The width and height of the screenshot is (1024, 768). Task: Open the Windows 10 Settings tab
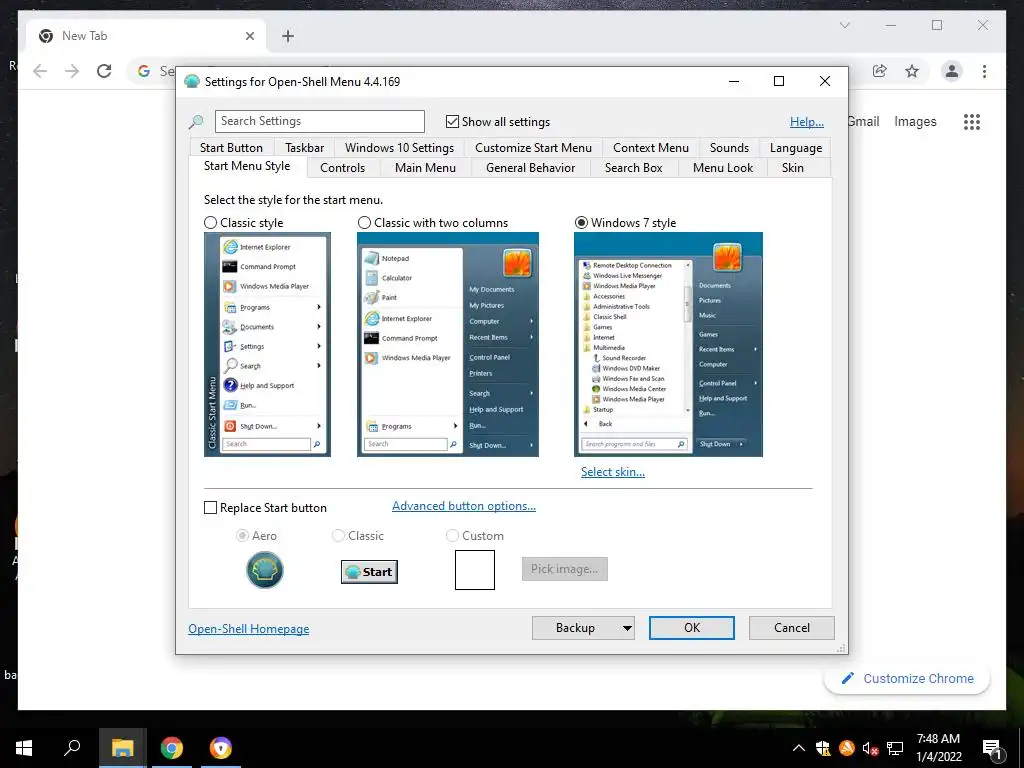click(400, 148)
